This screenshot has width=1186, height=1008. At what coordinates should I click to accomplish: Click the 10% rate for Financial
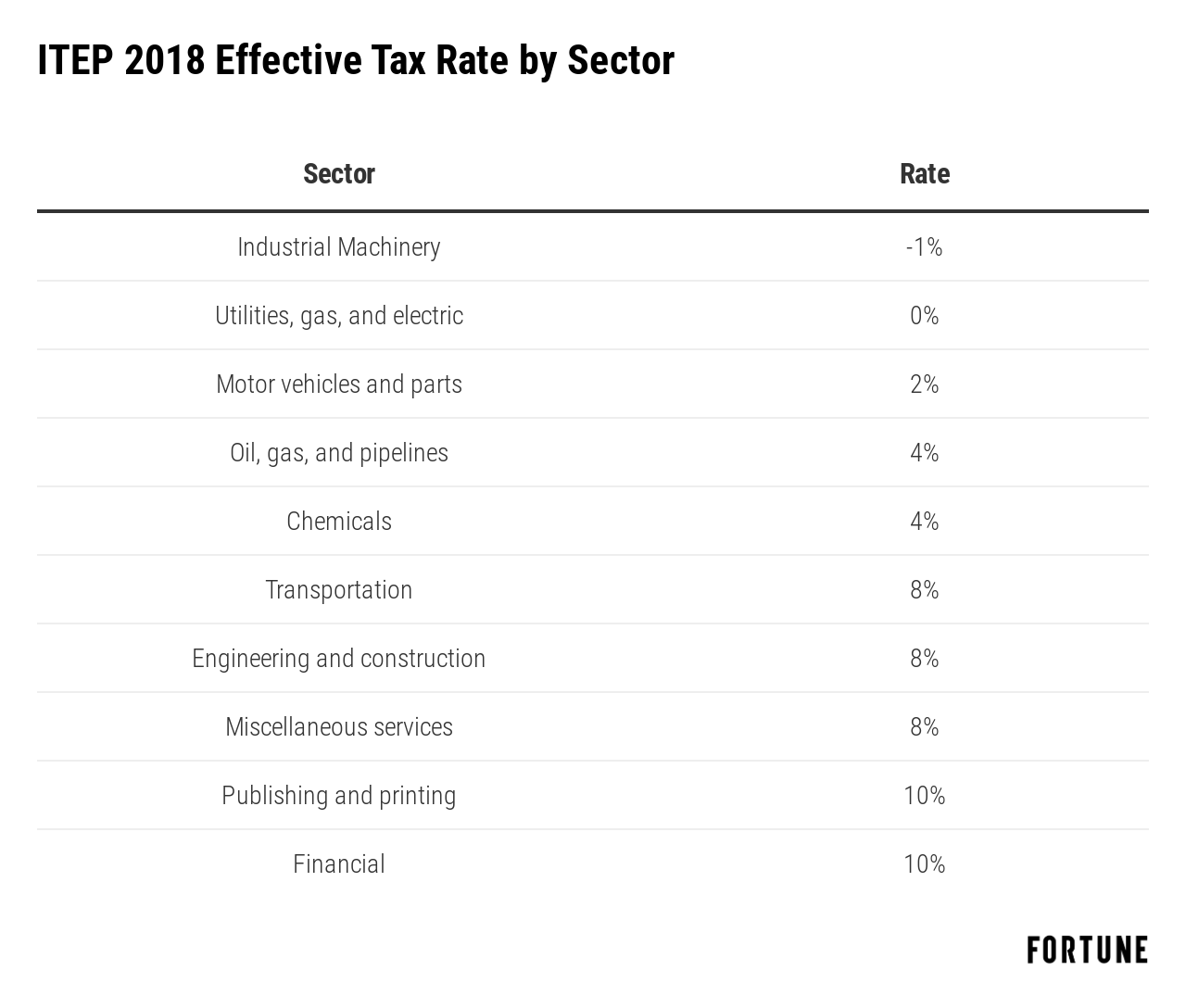(925, 864)
